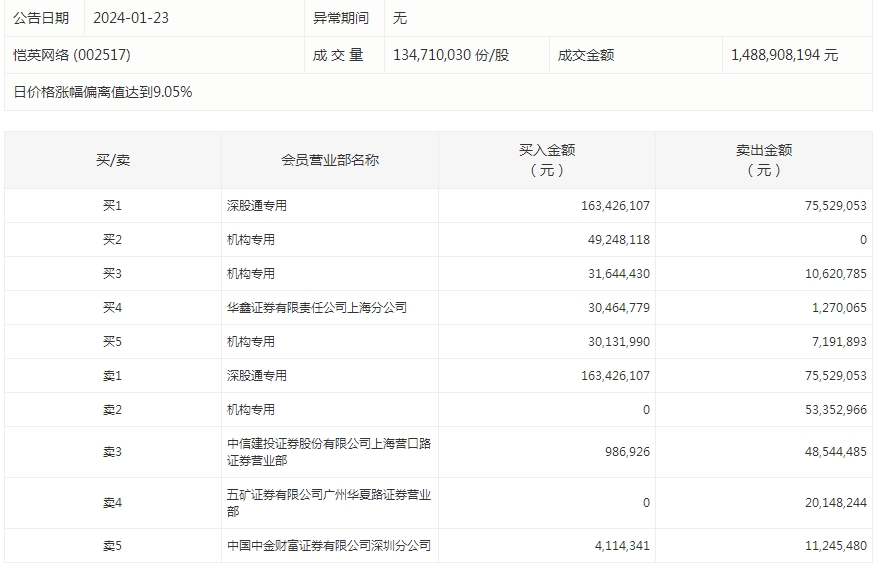Select the sell amount 11,245,480
Image resolution: width=874 pixels, height=566 pixels.
[836, 545]
